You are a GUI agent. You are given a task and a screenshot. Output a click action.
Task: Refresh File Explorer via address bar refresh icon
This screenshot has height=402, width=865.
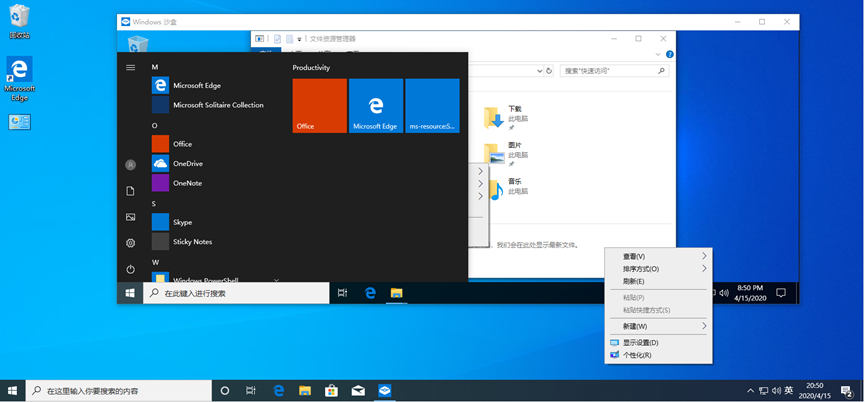(x=549, y=71)
